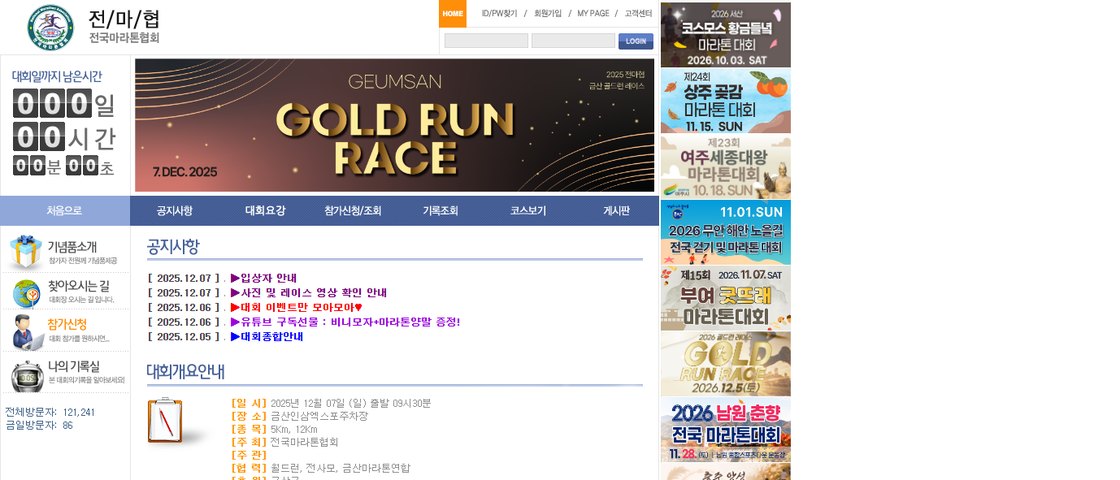Open the 찾아오시는 길 globe icon
The height and width of the screenshot is (480, 1120).
pyautogui.click(x=26, y=293)
